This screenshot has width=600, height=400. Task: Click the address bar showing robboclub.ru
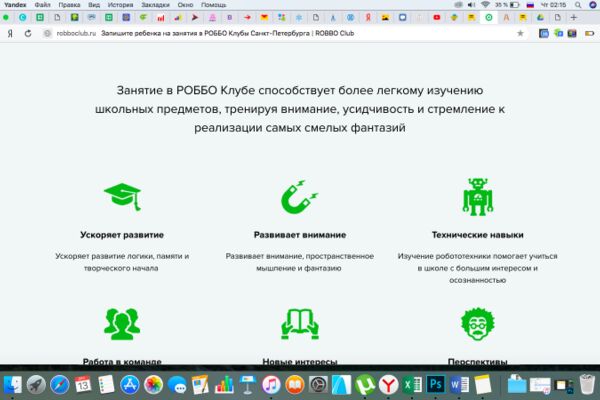pyautogui.click(x=283, y=33)
